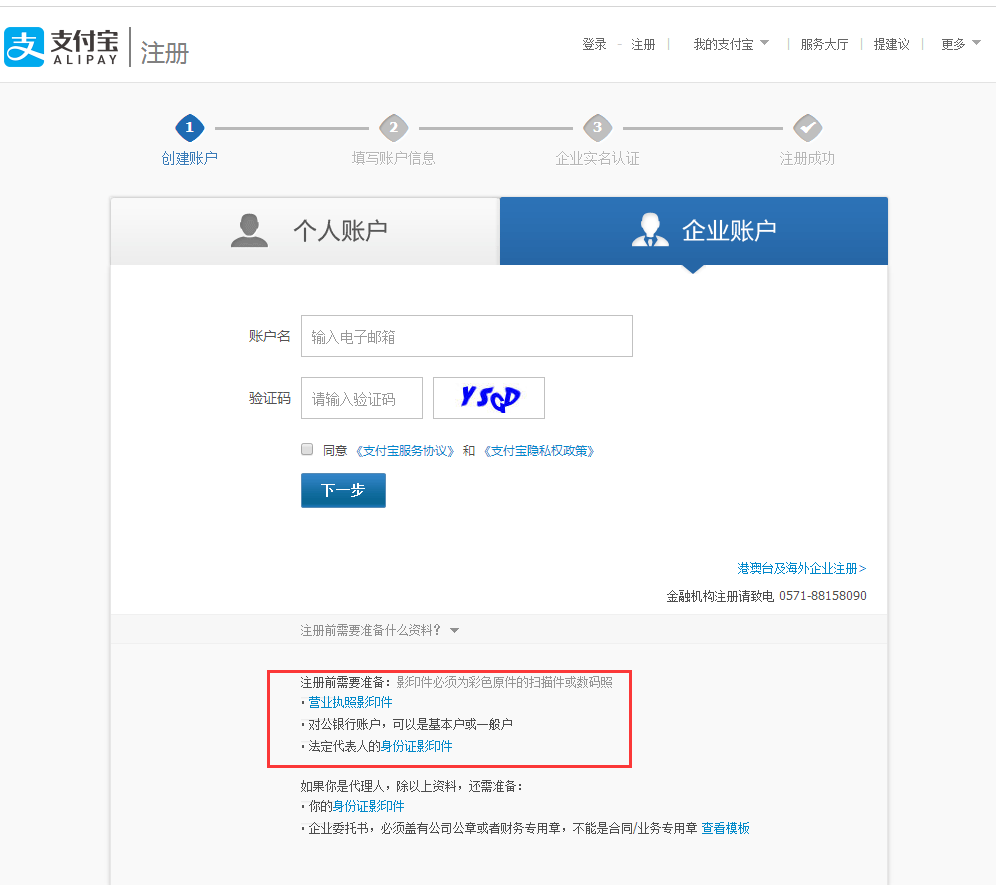Open 注册 in the top navigation
The height and width of the screenshot is (885, 996).
pyautogui.click(x=643, y=44)
